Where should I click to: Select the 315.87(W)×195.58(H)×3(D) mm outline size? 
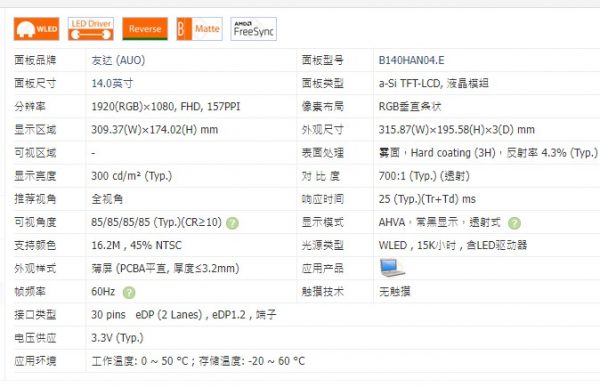(457, 130)
